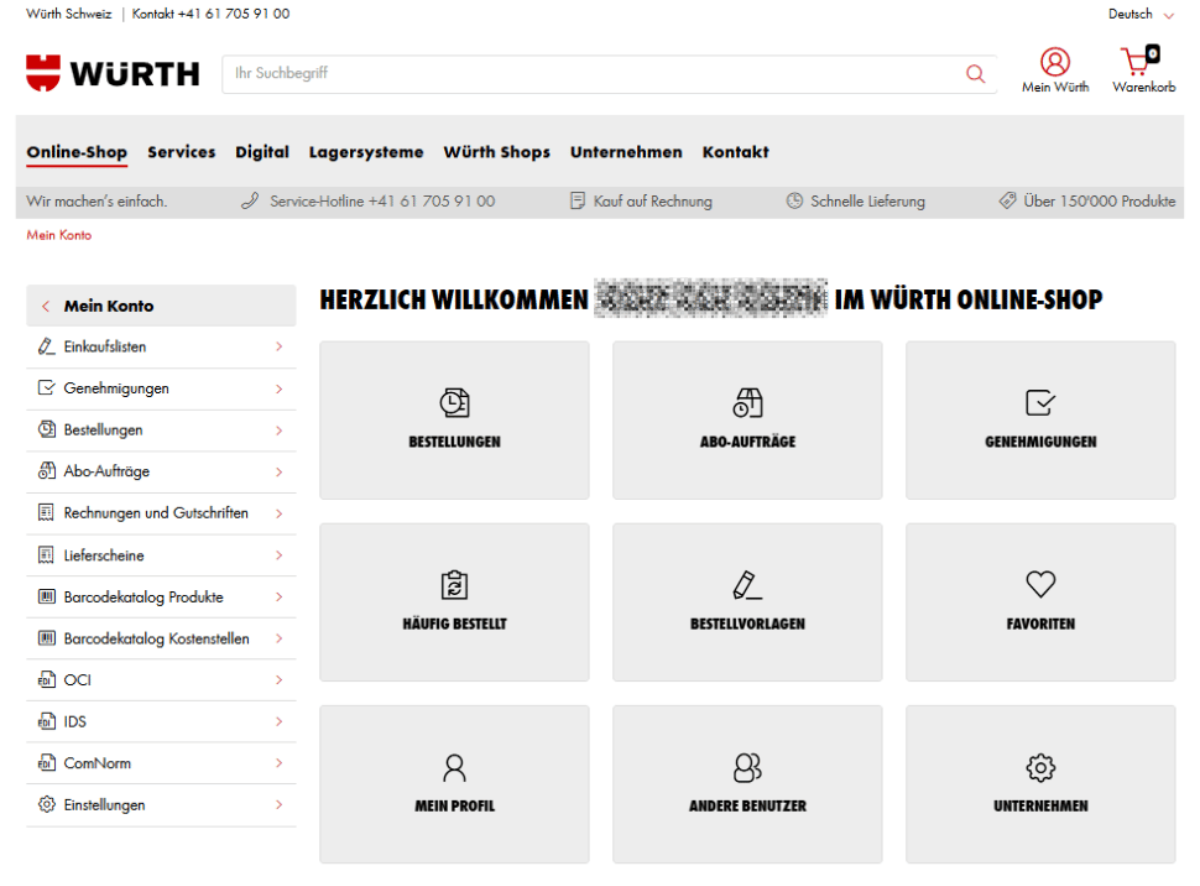Open IDS sidebar entry text

point(75,721)
